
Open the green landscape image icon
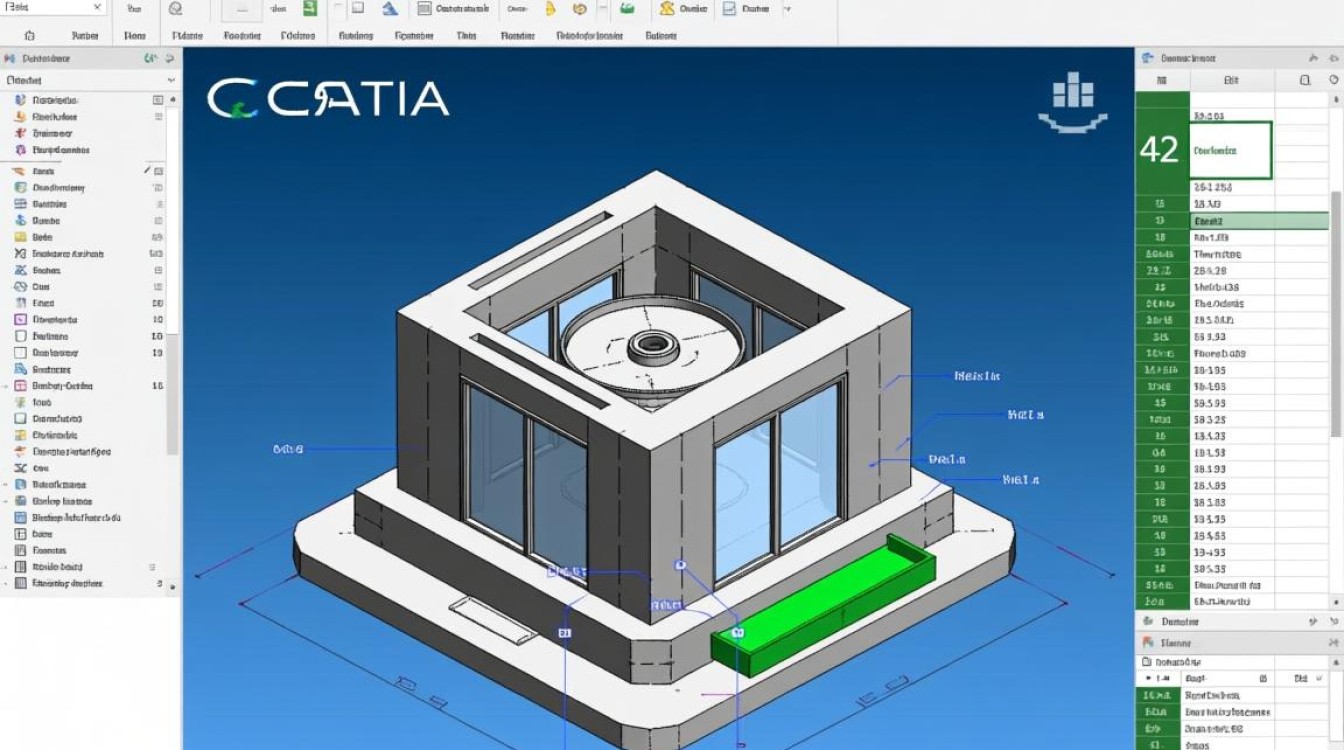click(x=627, y=9)
